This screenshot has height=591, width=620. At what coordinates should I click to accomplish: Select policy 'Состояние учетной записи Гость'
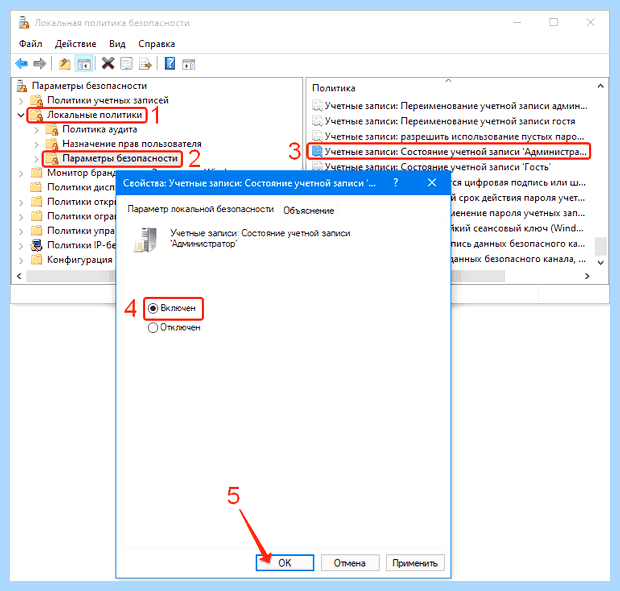[431, 167]
